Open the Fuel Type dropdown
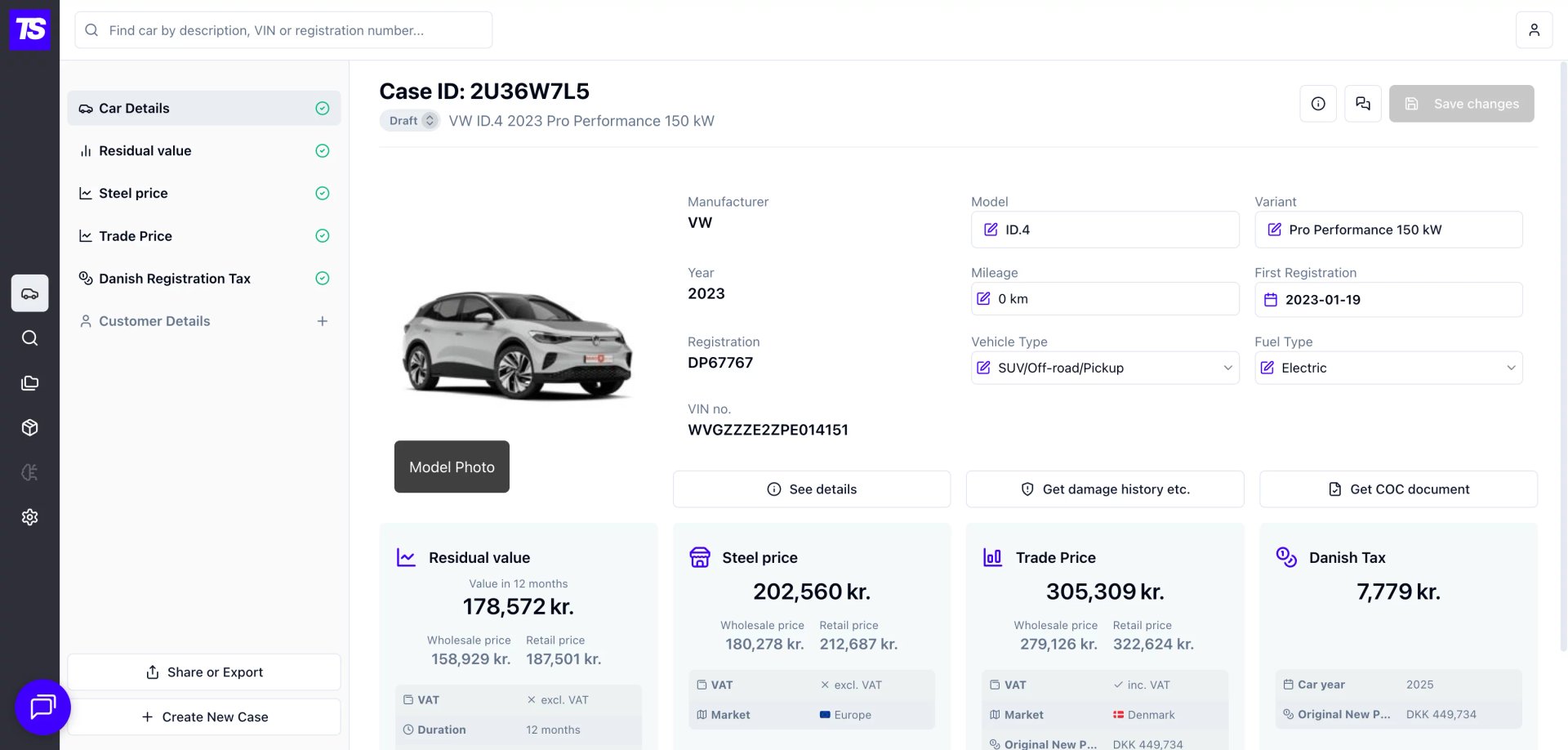The height and width of the screenshot is (750, 1568). (x=1388, y=368)
